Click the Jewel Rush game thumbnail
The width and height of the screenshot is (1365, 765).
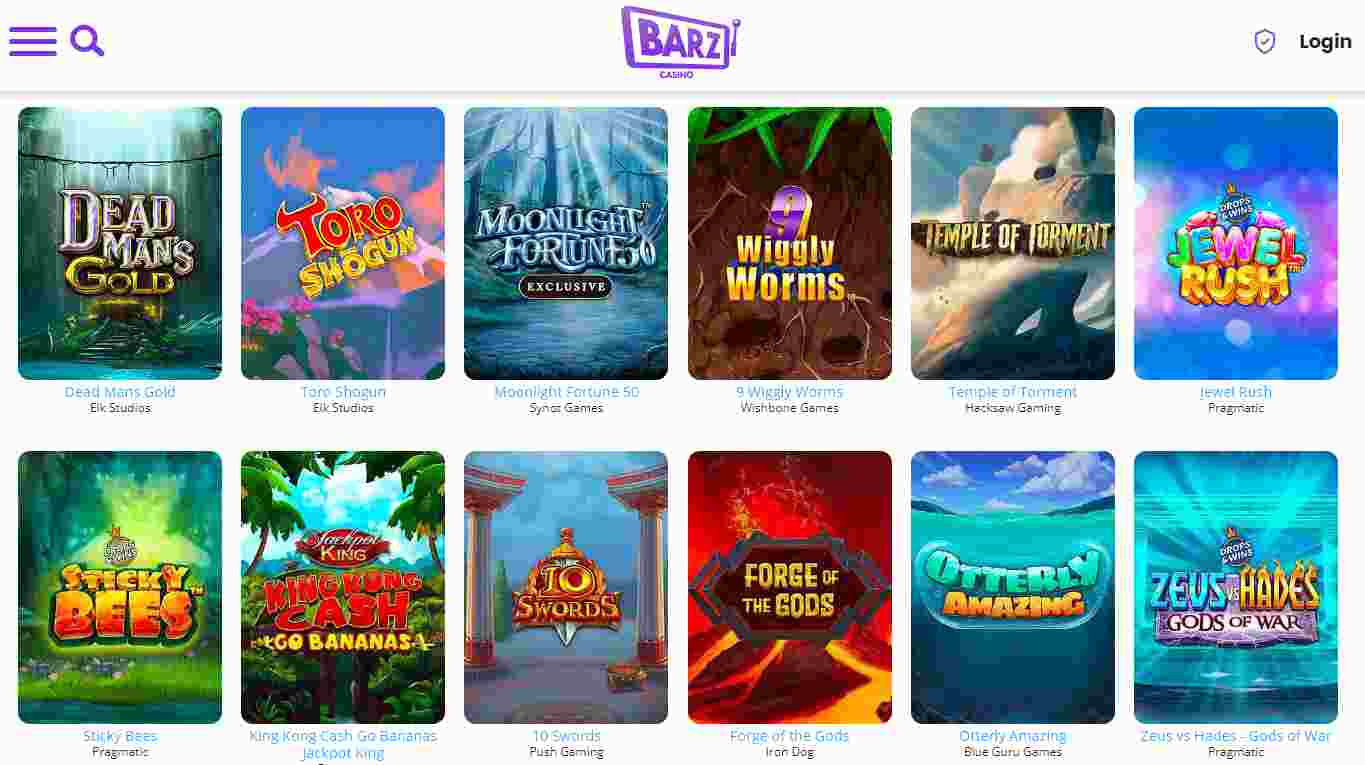[x=1236, y=243]
